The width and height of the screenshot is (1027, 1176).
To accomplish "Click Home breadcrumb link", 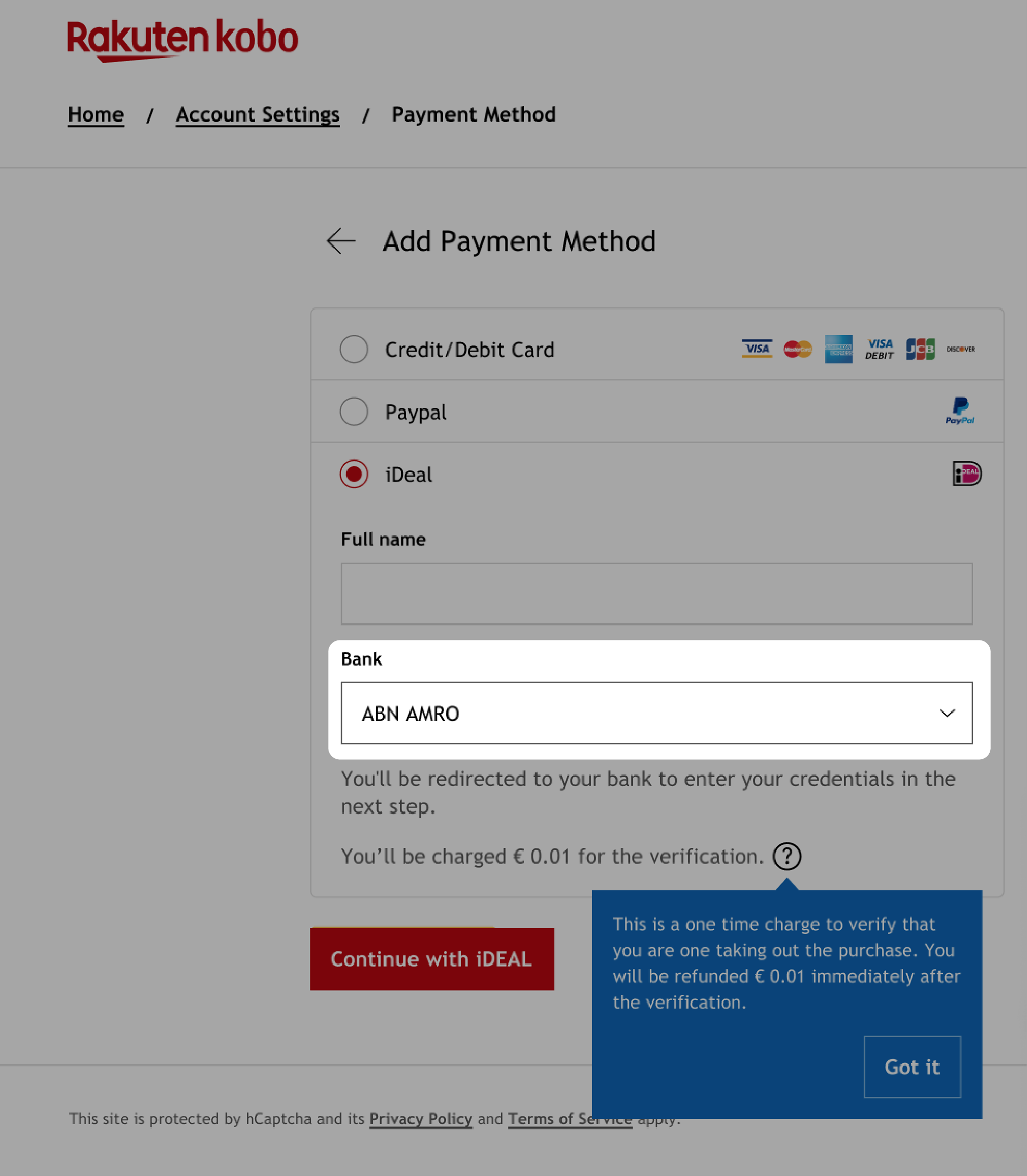I will coord(95,114).
